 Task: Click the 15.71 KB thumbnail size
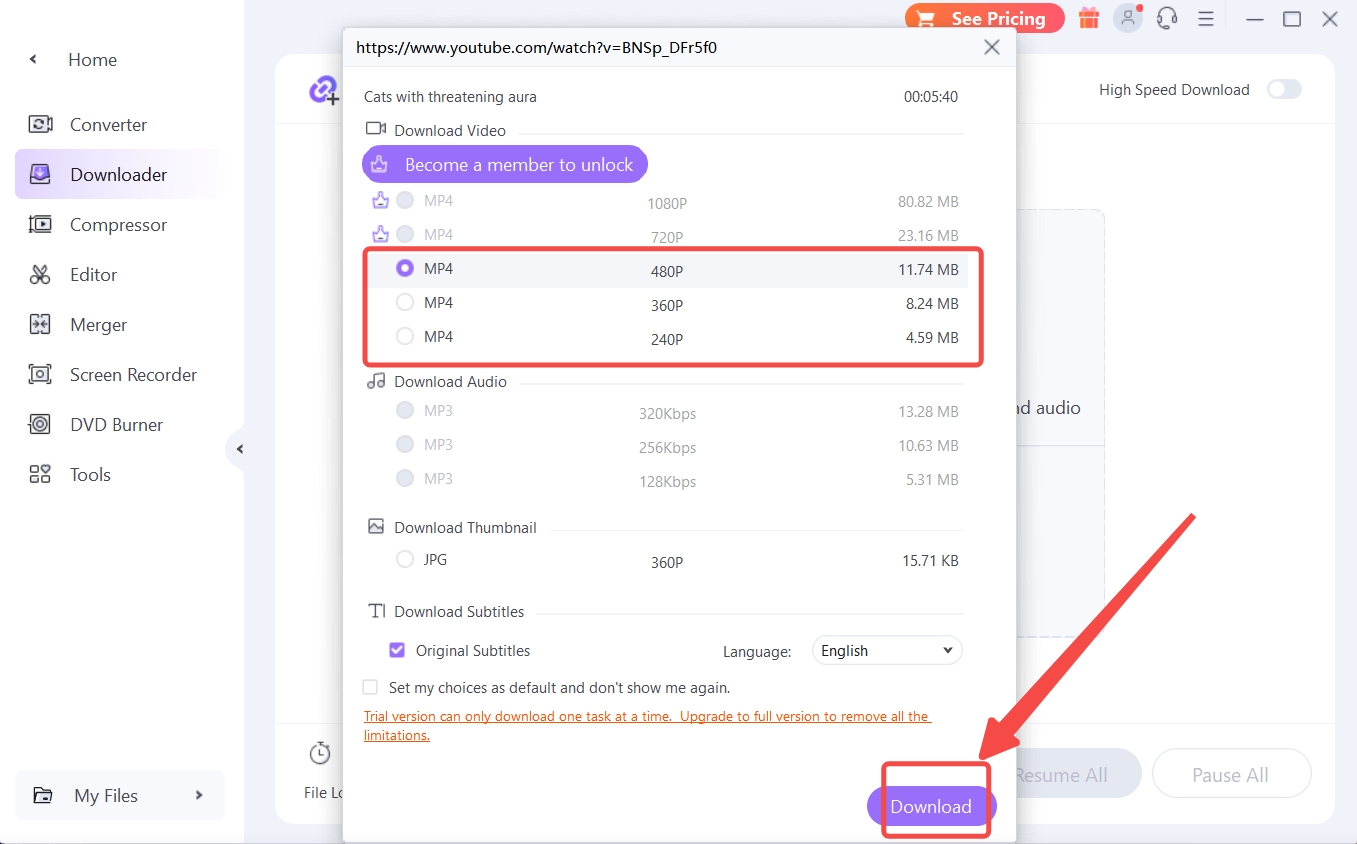pos(930,560)
